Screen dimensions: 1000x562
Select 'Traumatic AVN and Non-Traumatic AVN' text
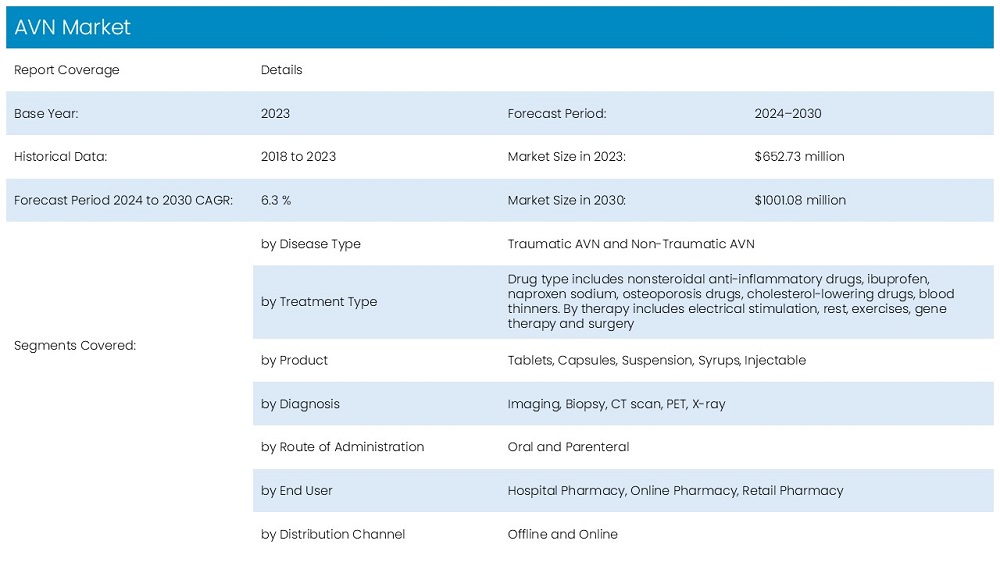[x=631, y=244]
